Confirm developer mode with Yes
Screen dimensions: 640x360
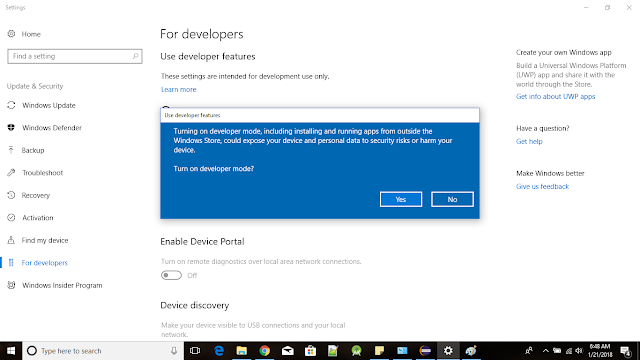[x=401, y=199]
